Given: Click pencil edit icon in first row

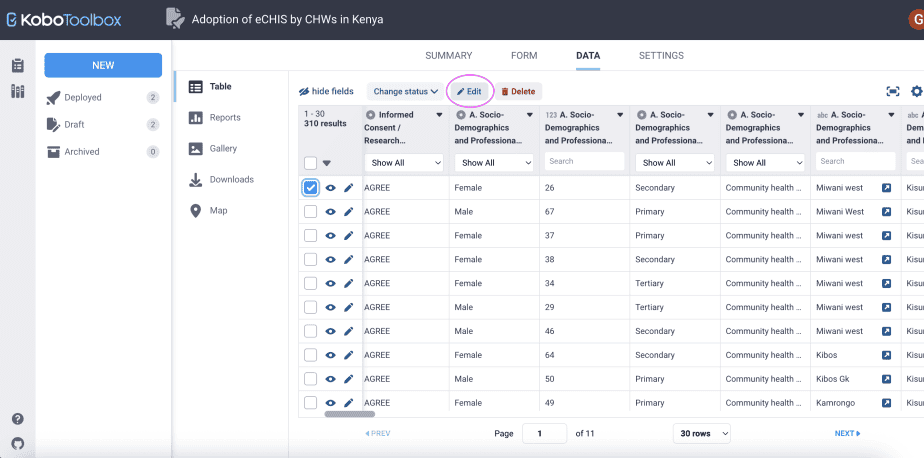Looking at the screenshot, I should tap(349, 188).
